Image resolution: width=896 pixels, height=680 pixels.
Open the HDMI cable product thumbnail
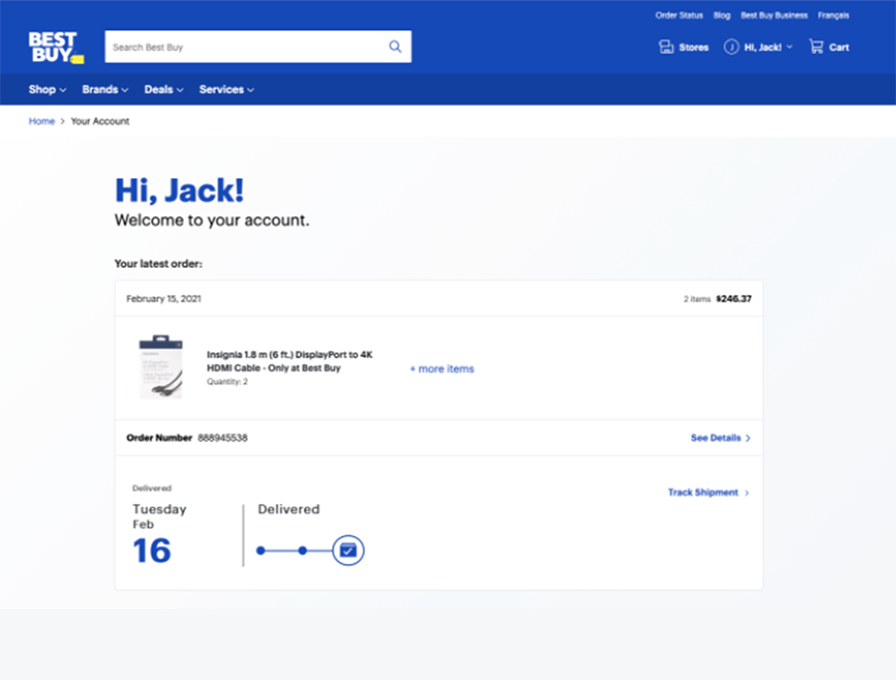[161, 367]
